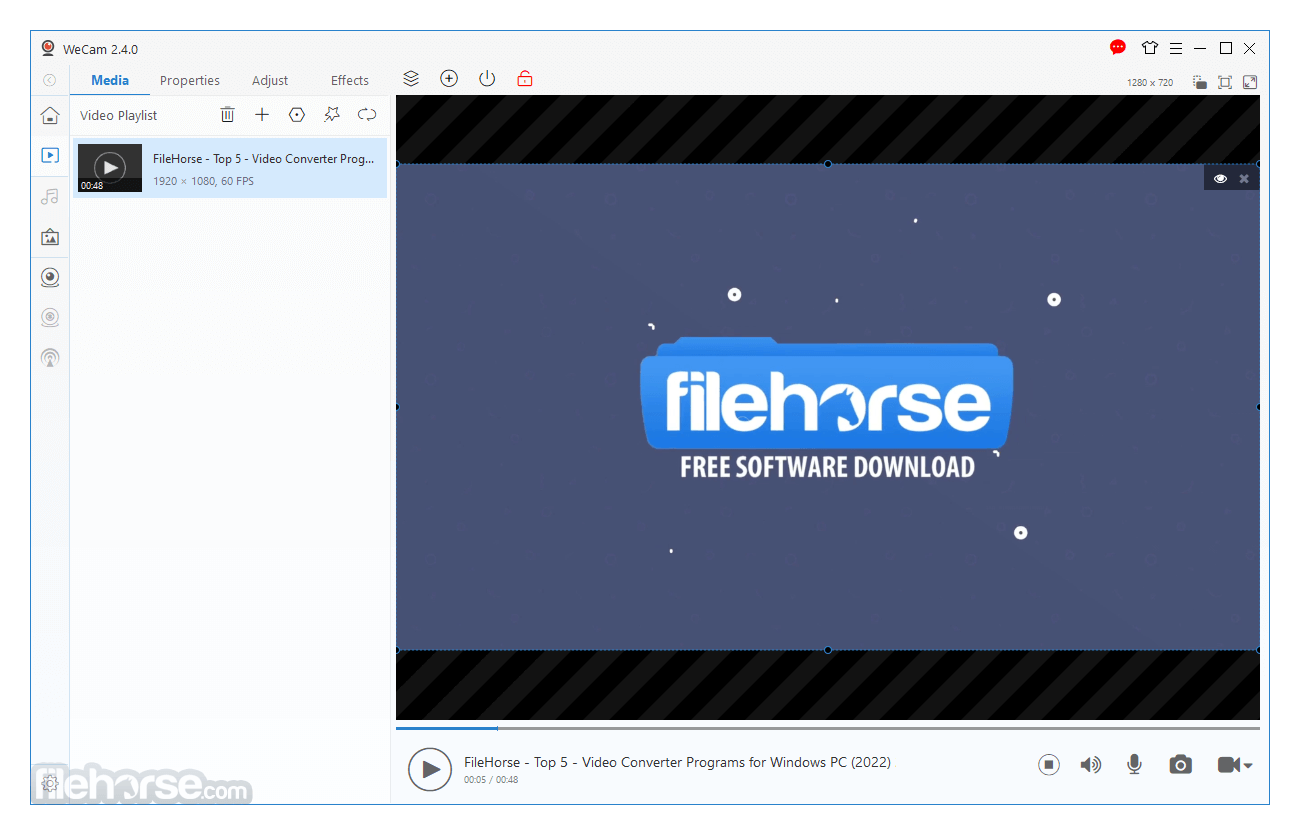Switch to the Effects tab
The width and height of the screenshot is (1300, 835).
tap(350, 80)
